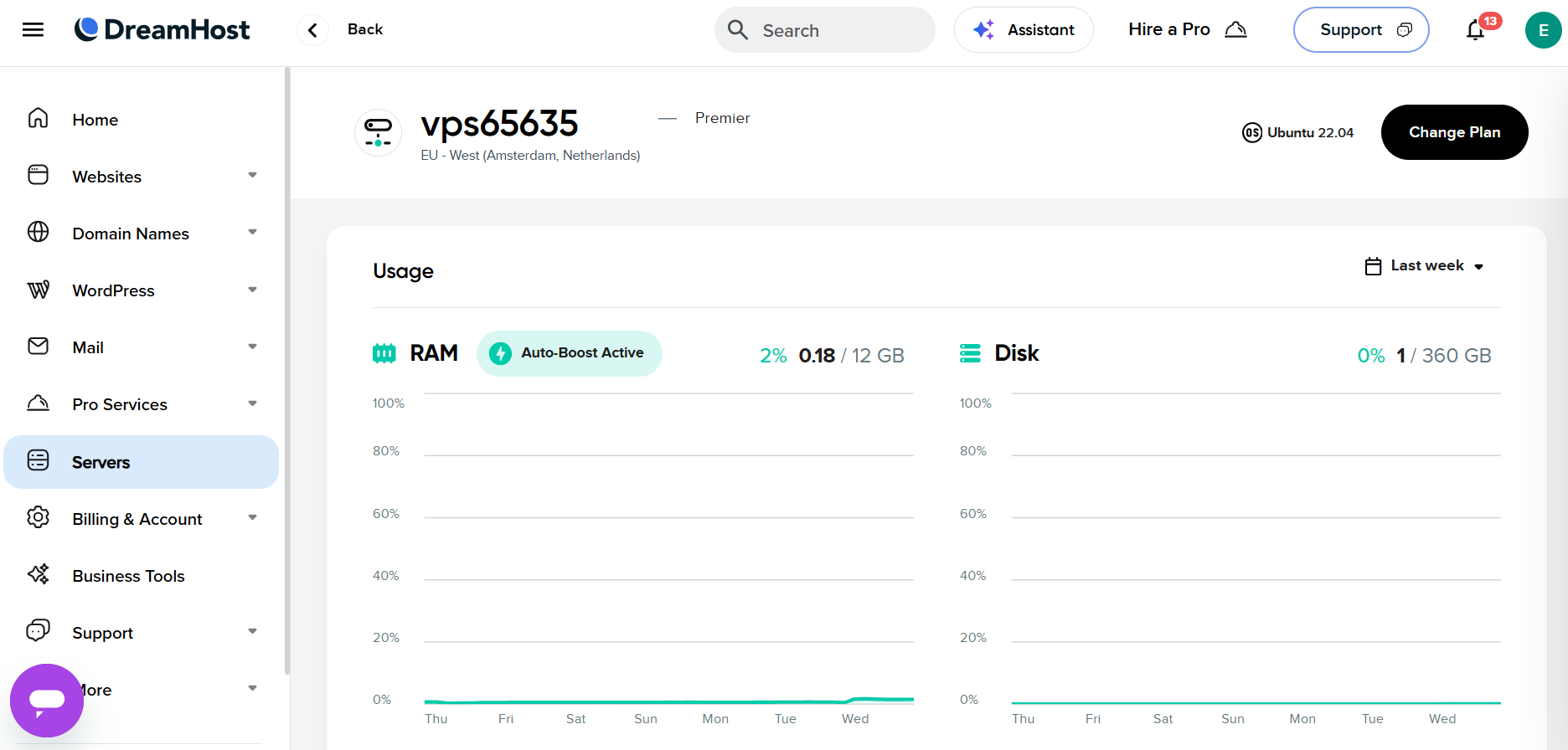Click the WordPress W icon
Image resolution: width=1568 pixels, height=750 pixels.
pyautogui.click(x=39, y=290)
